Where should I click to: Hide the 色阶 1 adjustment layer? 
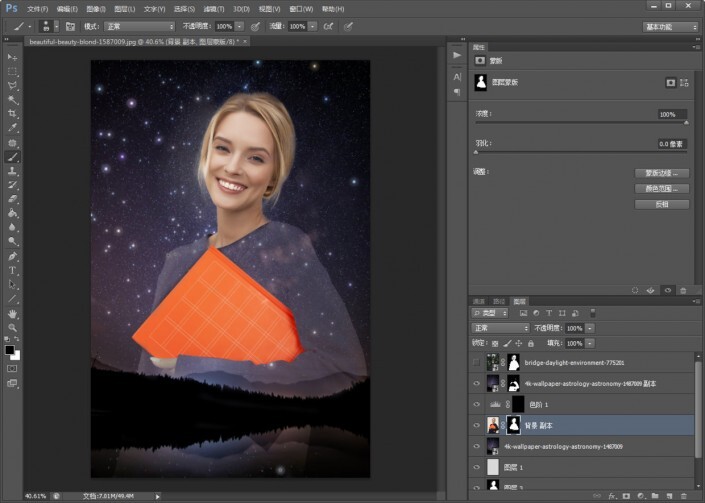click(477, 404)
